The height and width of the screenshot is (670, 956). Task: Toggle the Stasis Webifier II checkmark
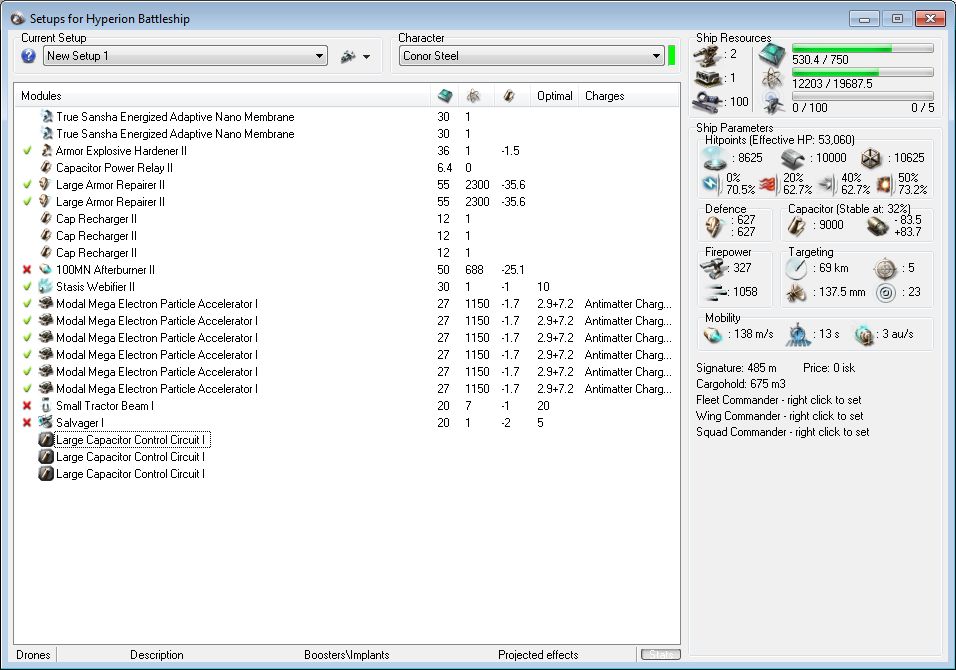[x=27, y=287]
